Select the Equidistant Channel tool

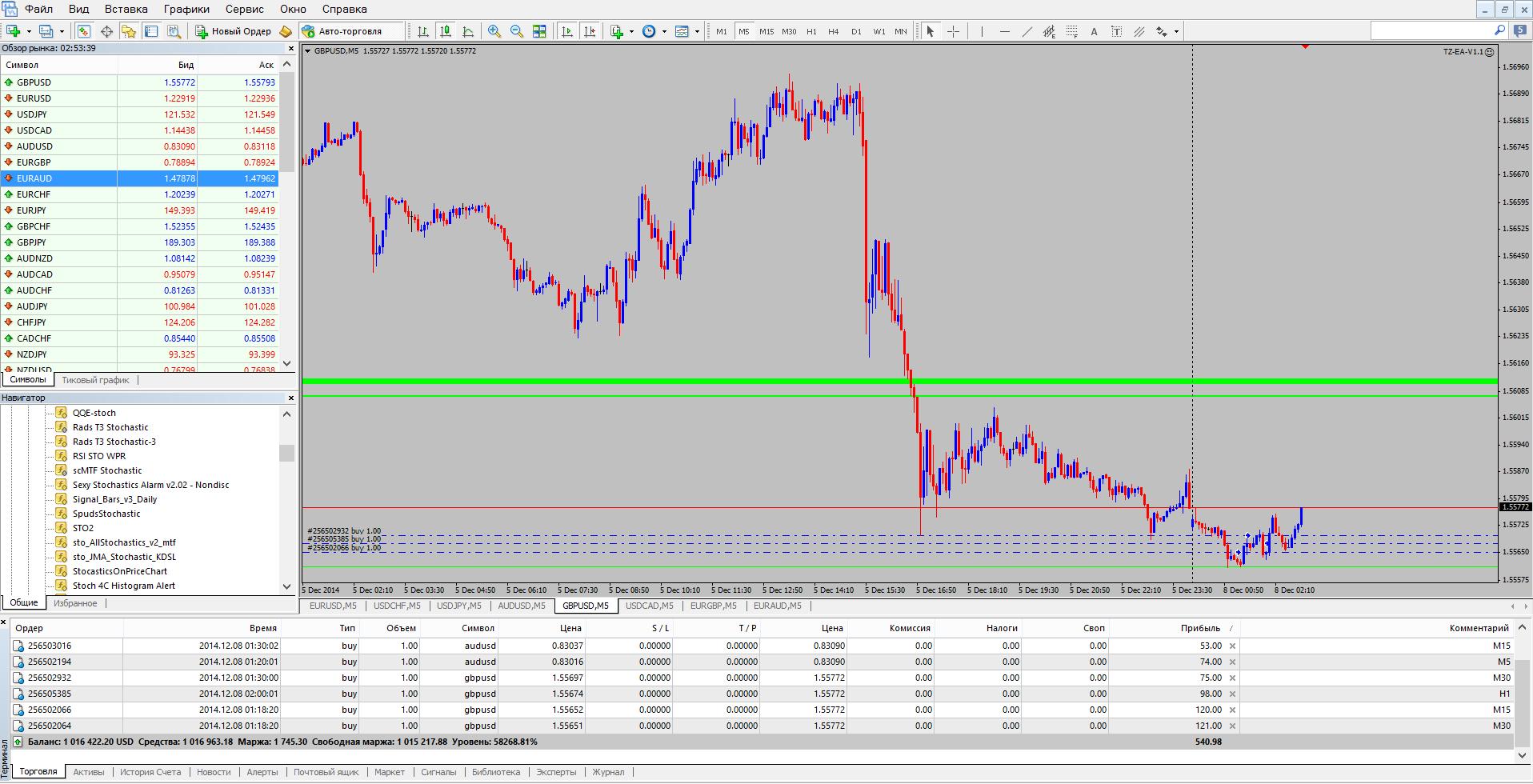[x=1050, y=31]
